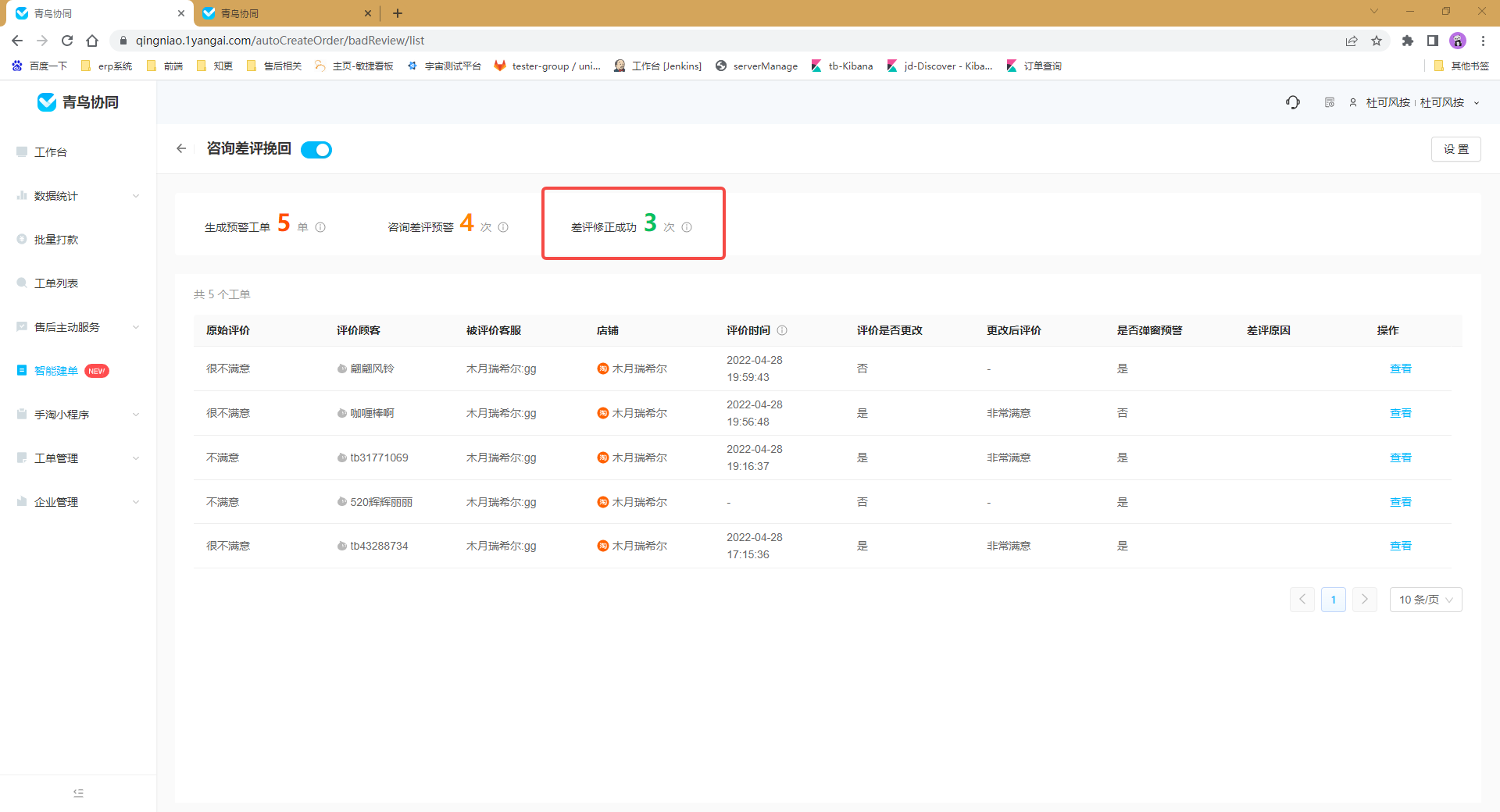Open 其他书签 bookmark folder
This screenshot has height=812, width=1500.
(1462, 66)
